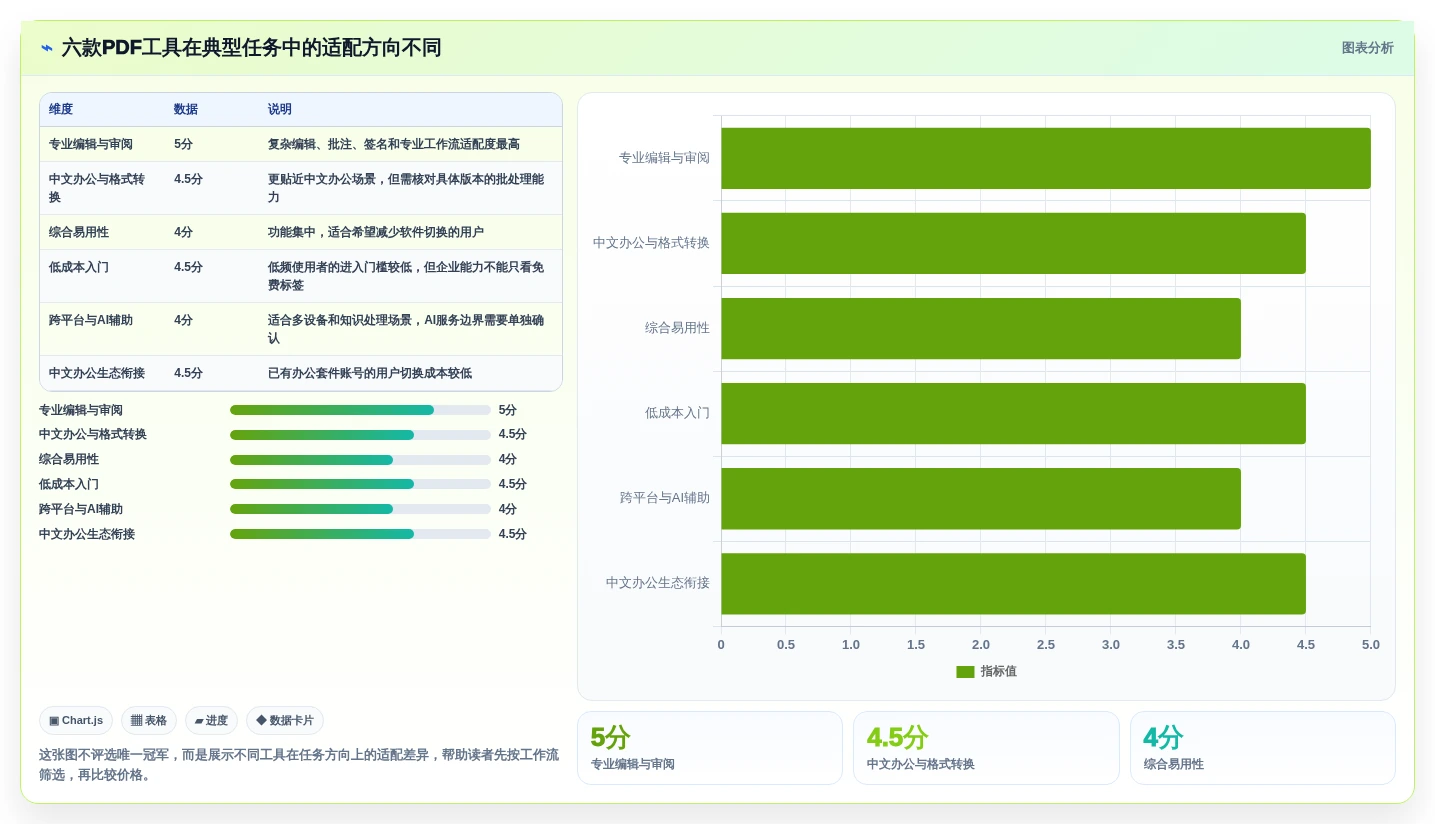The width and height of the screenshot is (1435, 824).
Task: Click the 中文办公与格式转换 chart axis label
Action: (651, 243)
